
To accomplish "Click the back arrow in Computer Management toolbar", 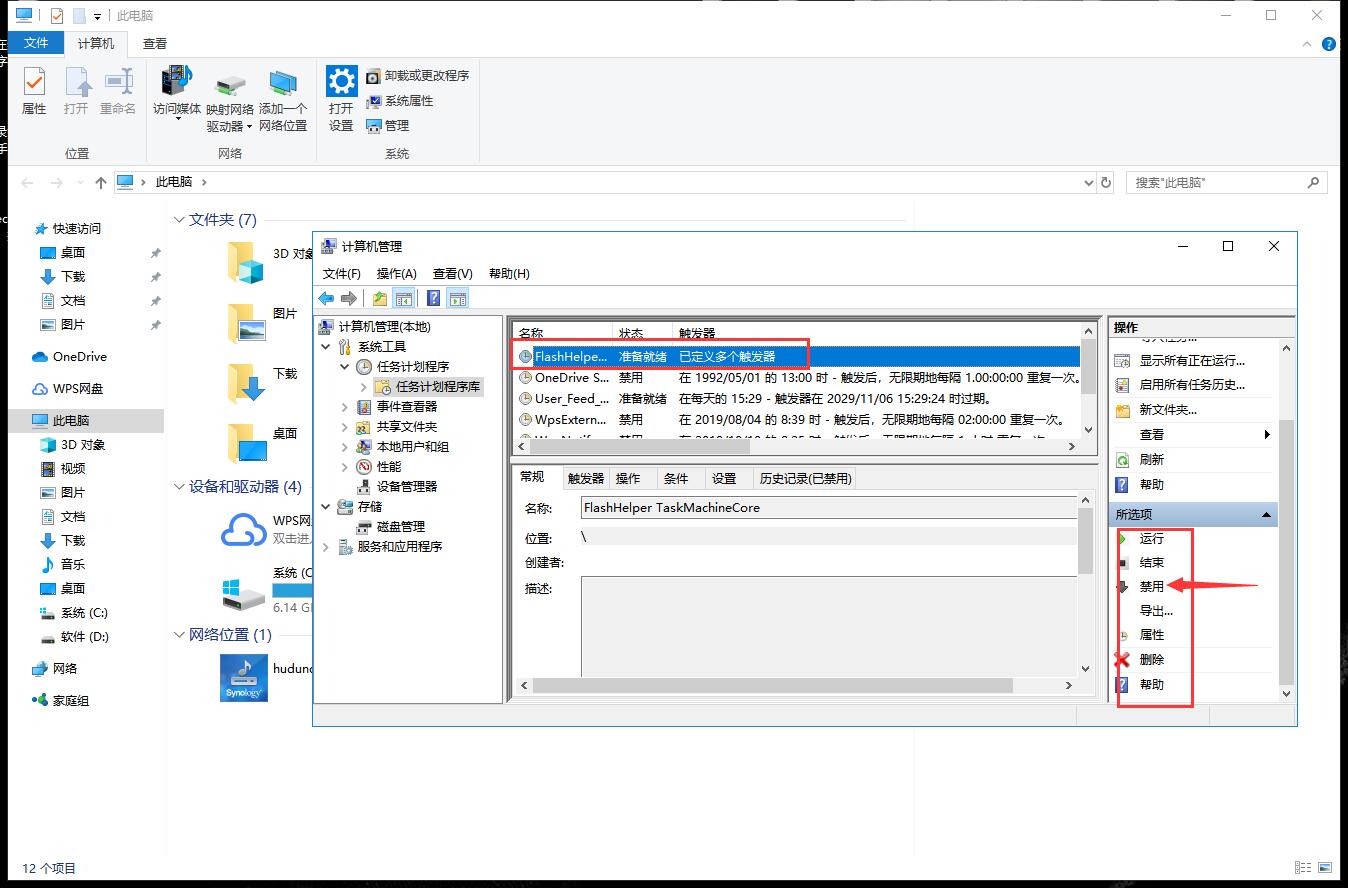I will click(x=326, y=297).
